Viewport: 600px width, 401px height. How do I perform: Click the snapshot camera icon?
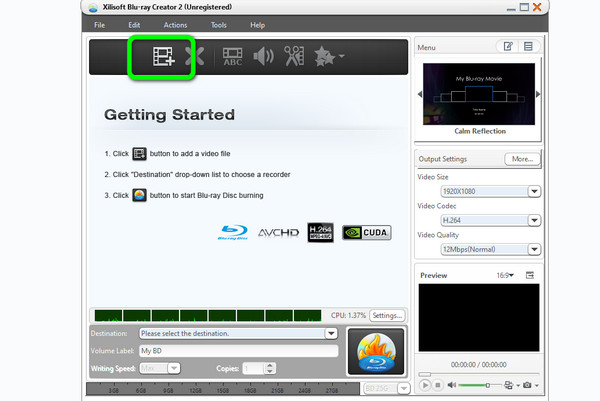[x=527, y=385]
